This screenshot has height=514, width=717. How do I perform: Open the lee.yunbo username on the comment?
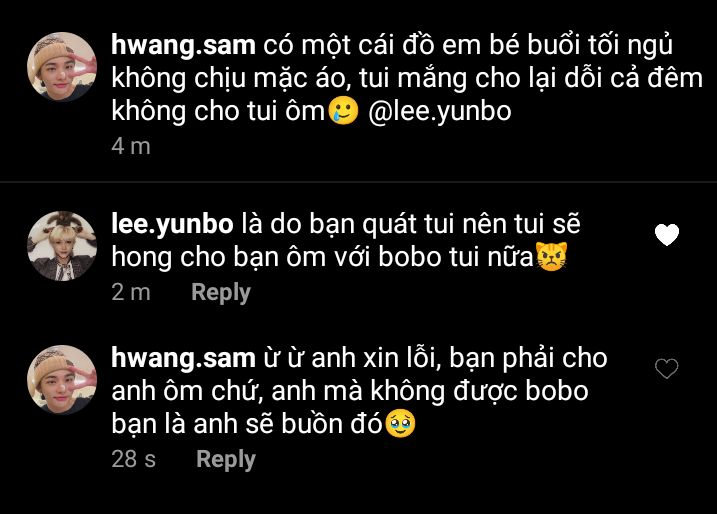[172, 225]
